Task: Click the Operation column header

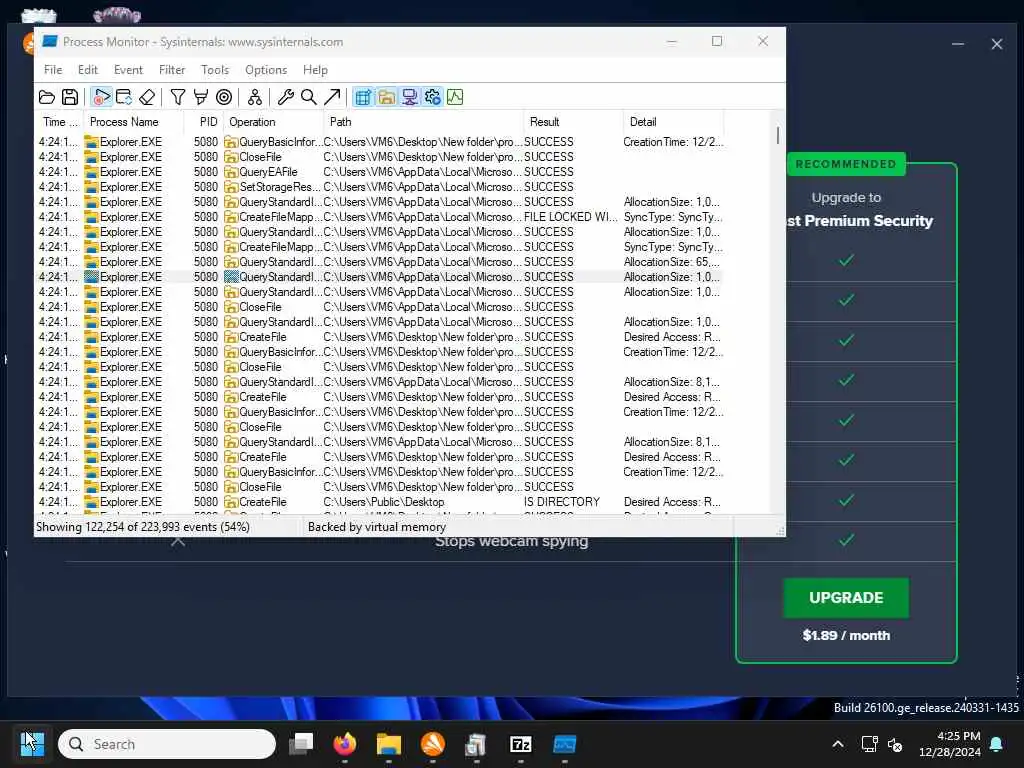Action: pos(273,121)
